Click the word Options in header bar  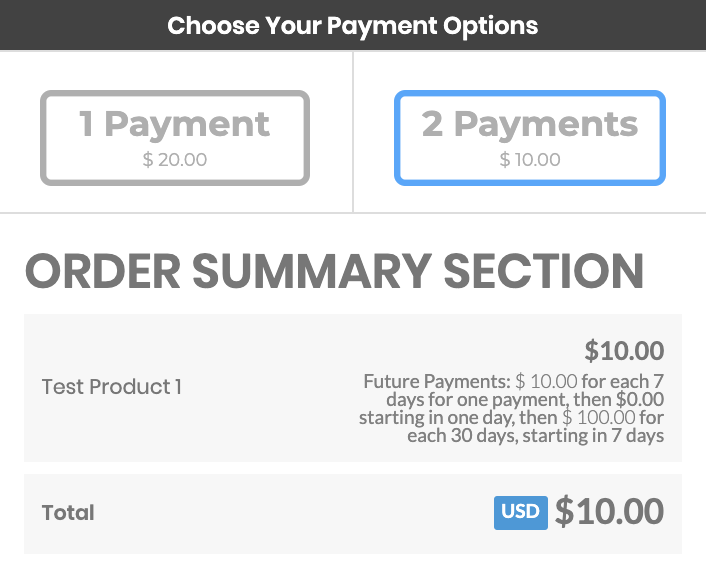485,25
